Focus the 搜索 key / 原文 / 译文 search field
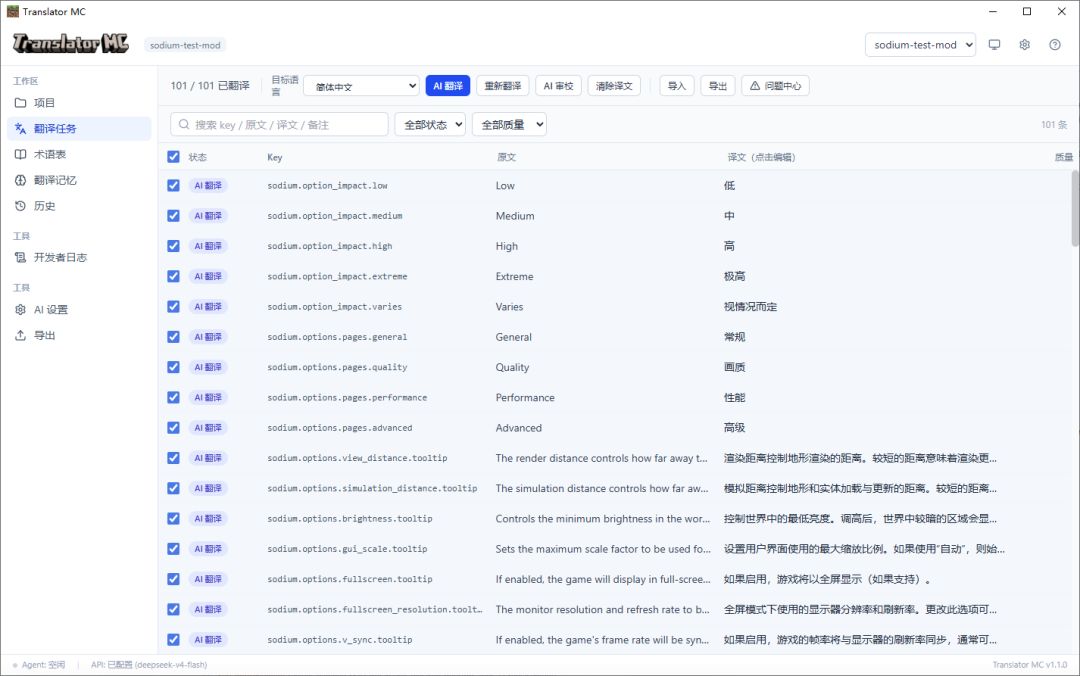 tap(280, 125)
